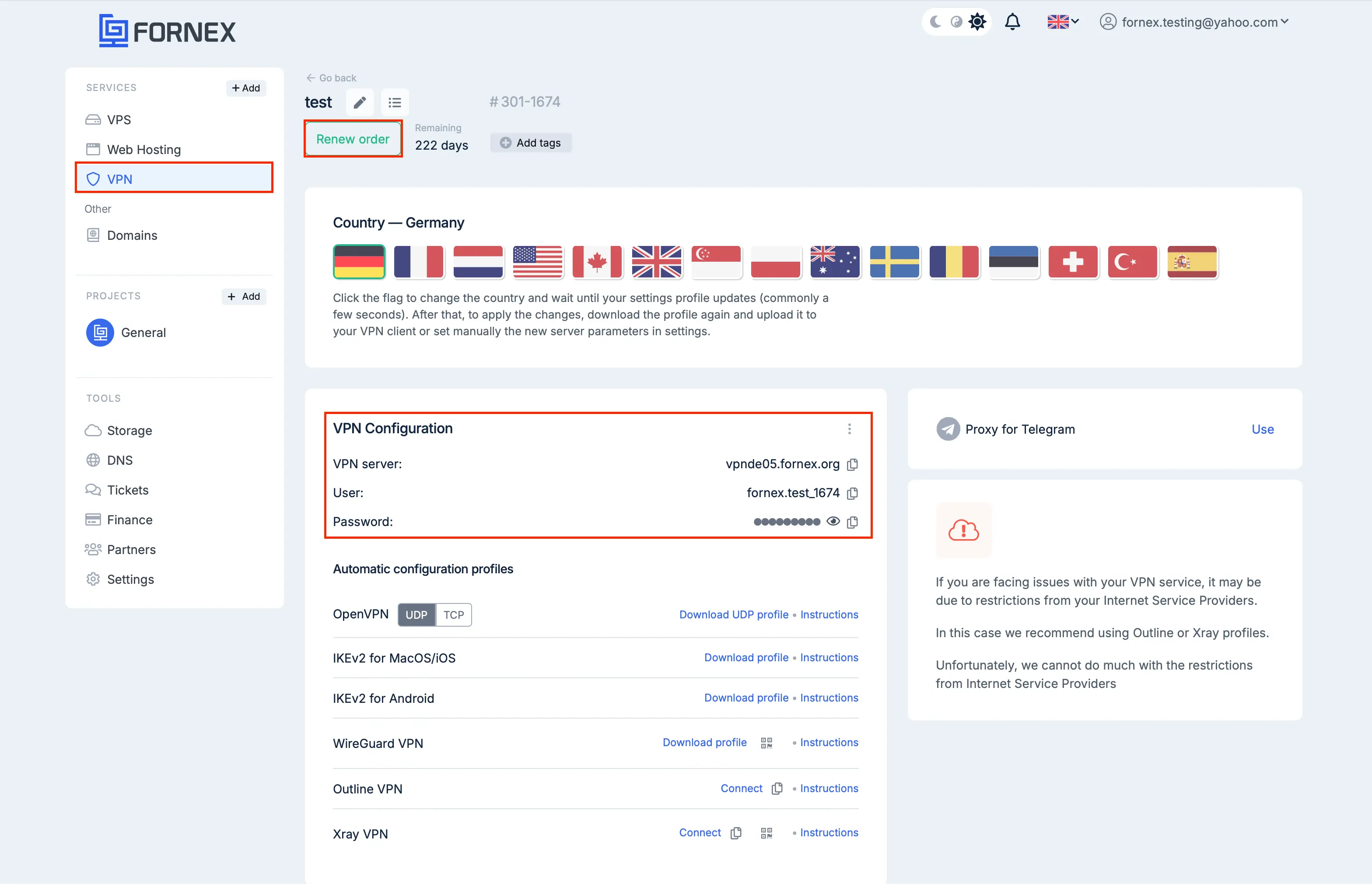
Task: Select UDP for OpenVPN
Action: (x=416, y=615)
